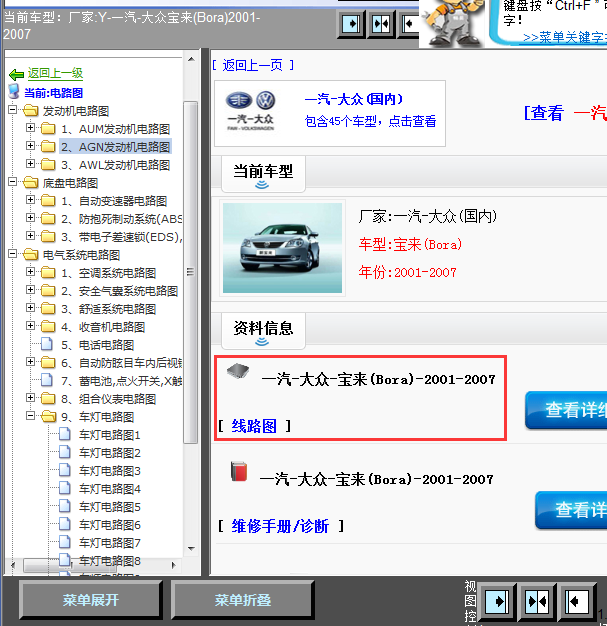Click the document icon of 车灯电路图4
The image size is (607, 626).
pyautogui.click(x=65, y=487)
